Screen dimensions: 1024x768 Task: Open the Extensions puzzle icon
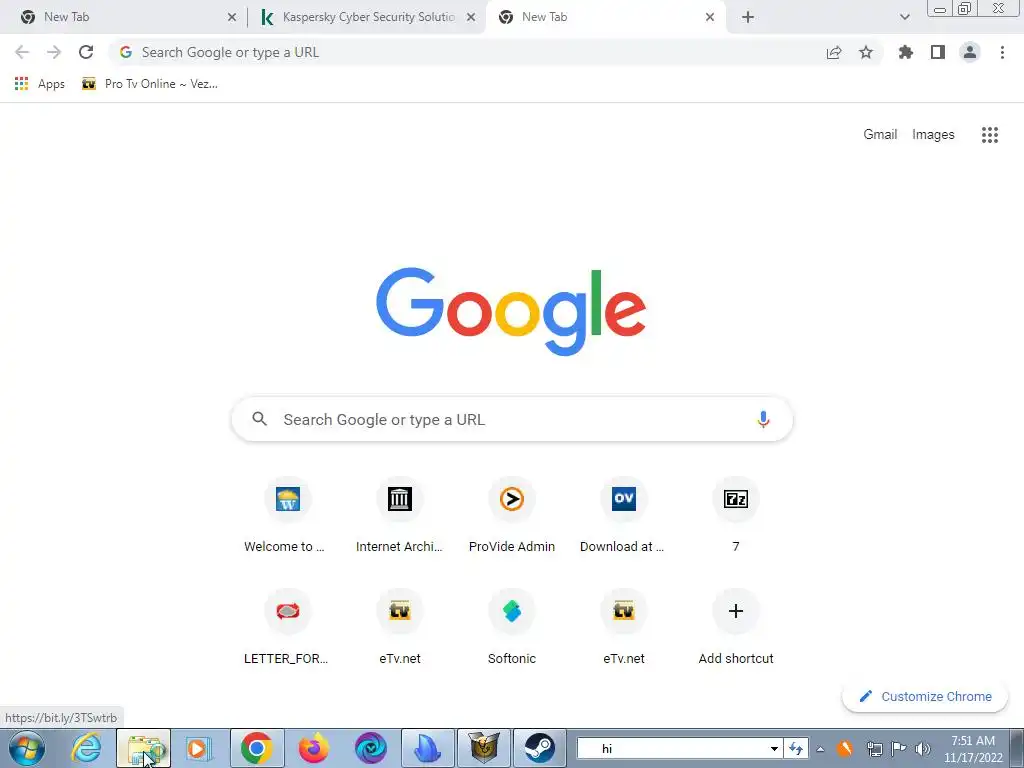906,52
